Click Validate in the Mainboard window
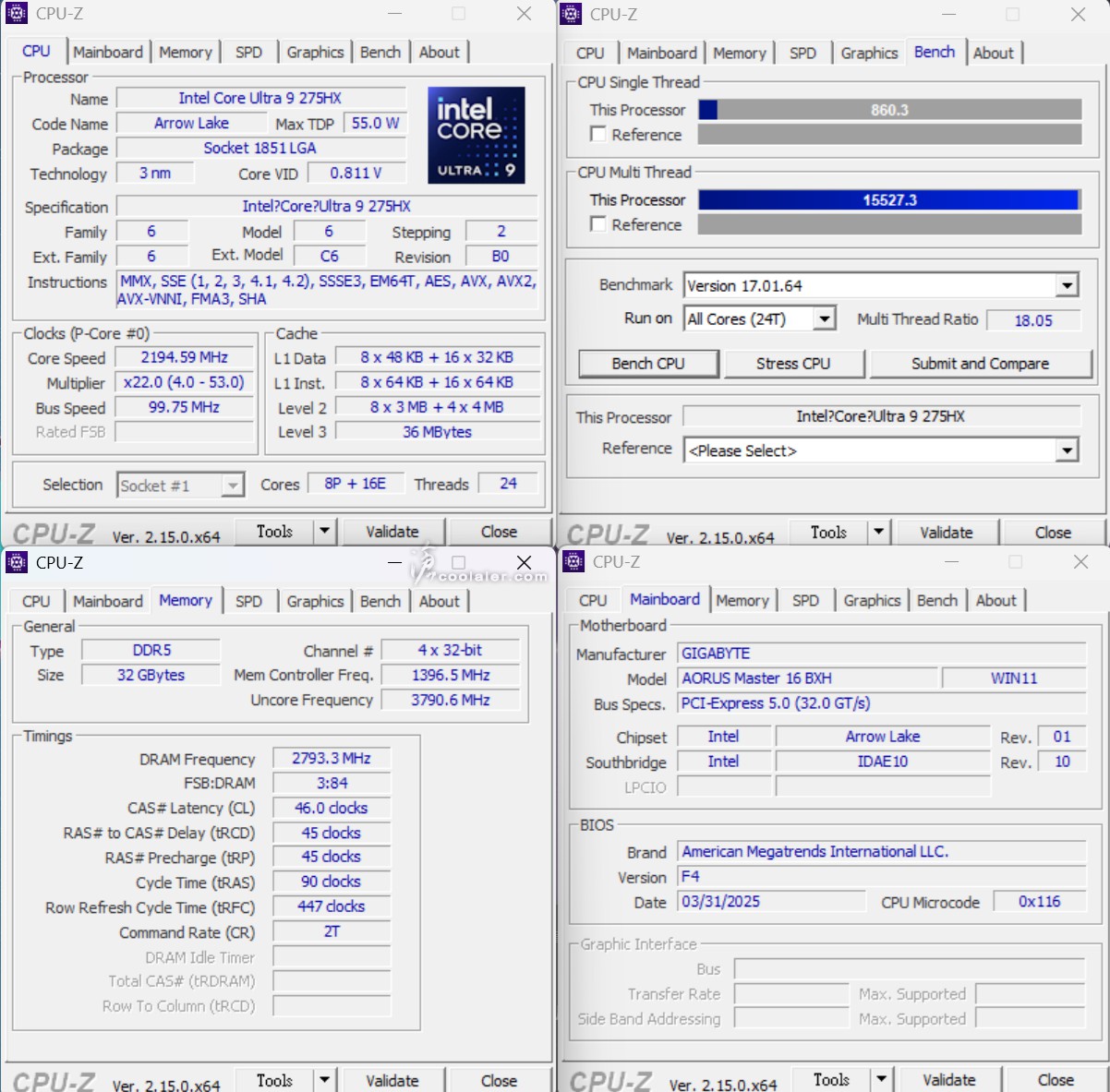This screenshot has width=1110, height=1092. [949, 1079]
